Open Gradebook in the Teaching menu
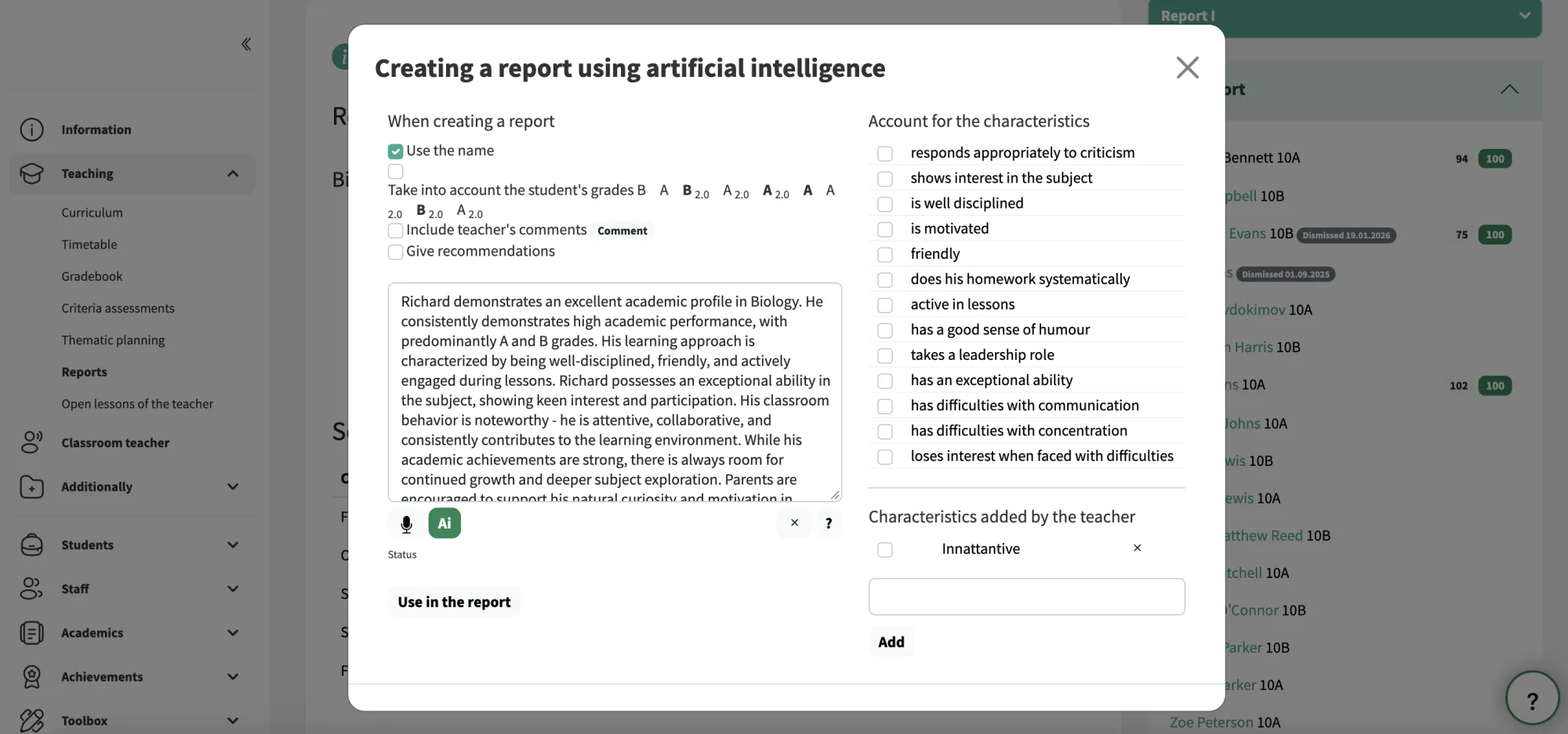Screen dimensions: 1568x734 pos(92,276)
